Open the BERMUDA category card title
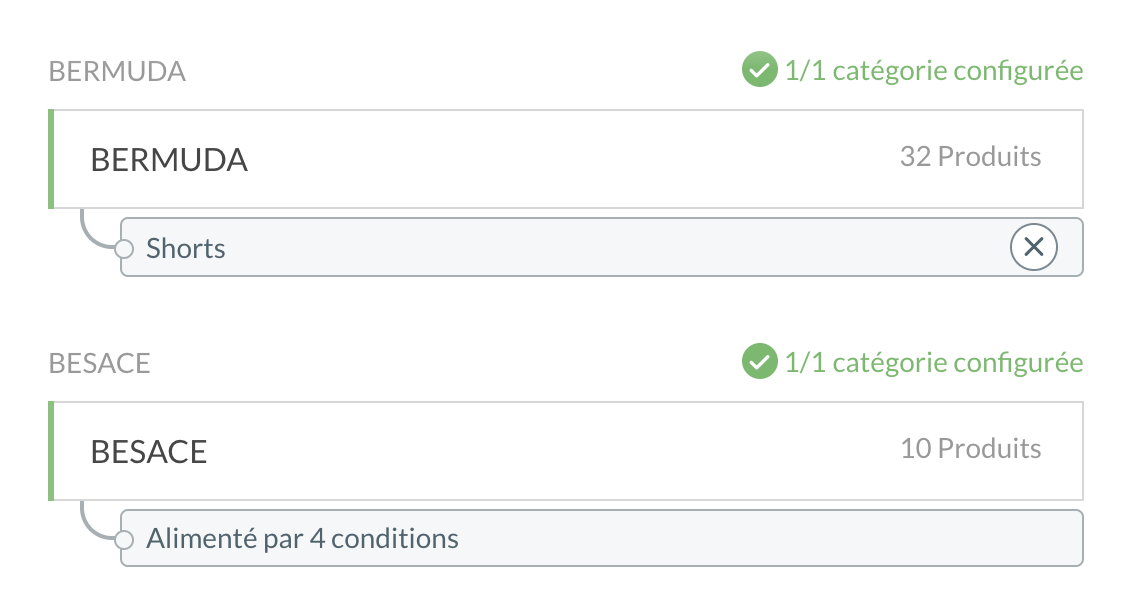The width and height of the screenshot is (1136, 596). pos(169,160)
